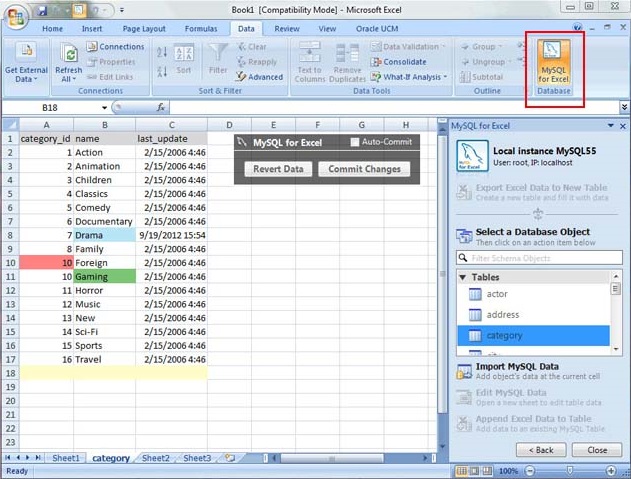Open Review ribbon tab
The width and height of the screenshot is (631, 479).
(x=287, y=29)
